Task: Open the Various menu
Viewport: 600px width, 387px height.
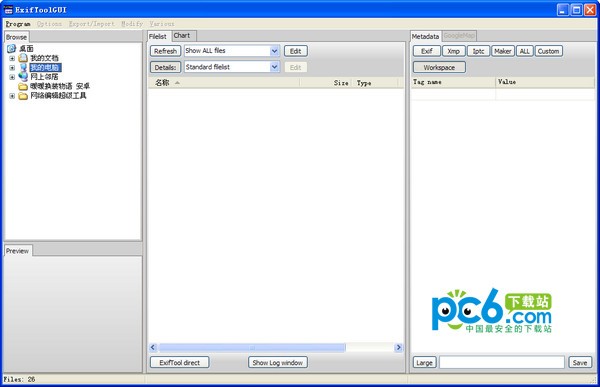Action: click(x=162, y=24)
